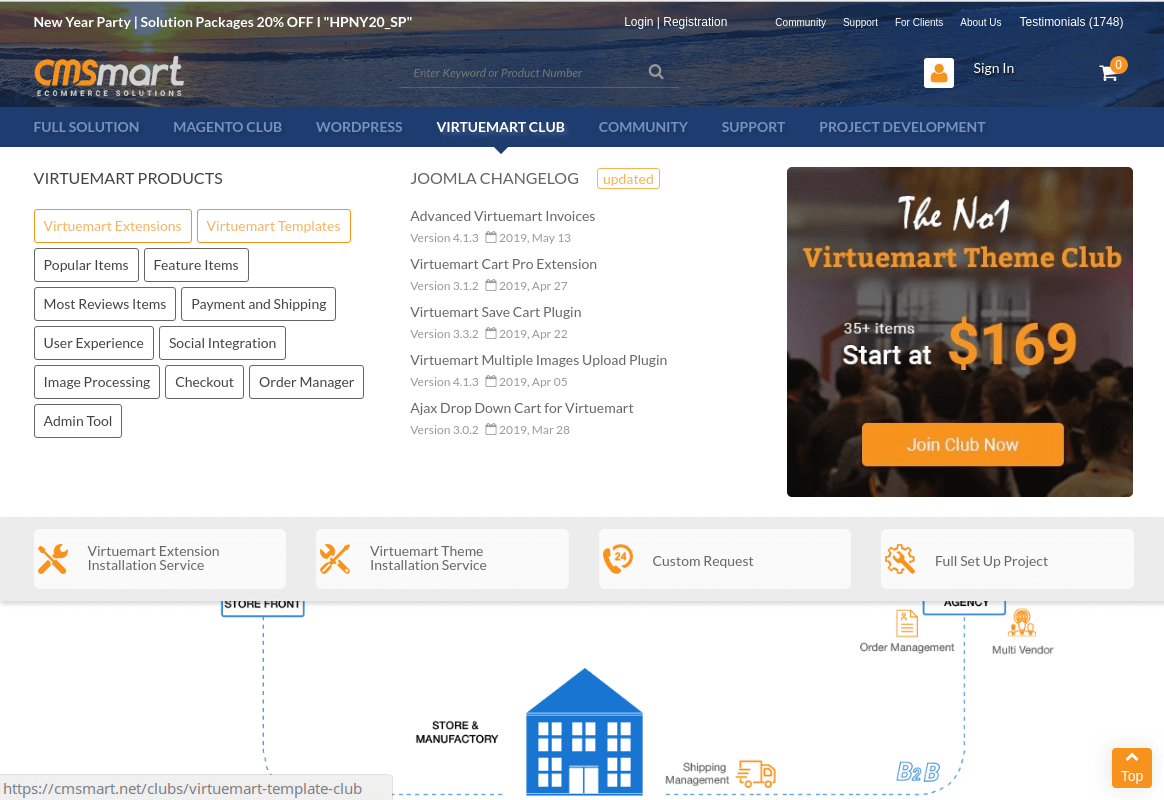Image resolution: width=1164 pixels, height=800 pixels.
Task: Click the 24-hour phone Custom Request icon
Action: point(618,559)
